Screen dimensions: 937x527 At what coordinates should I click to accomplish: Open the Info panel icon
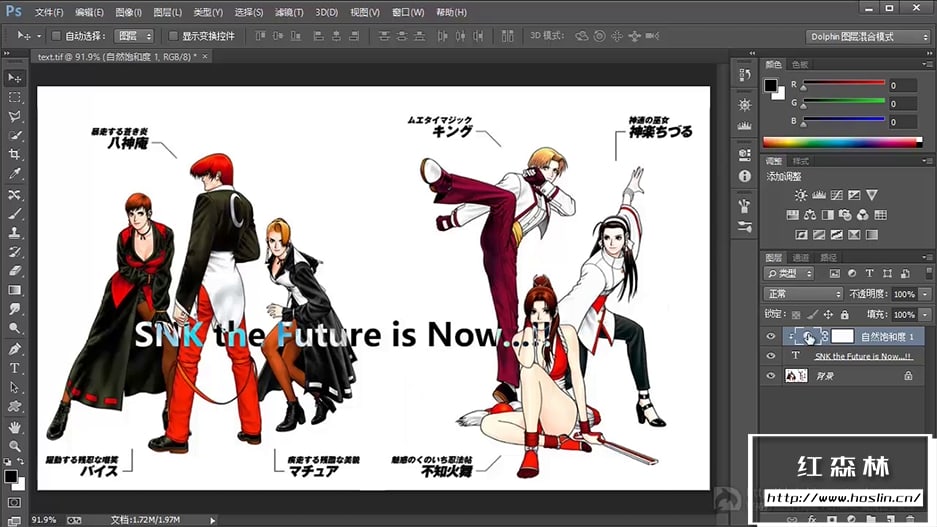point(745,176)
